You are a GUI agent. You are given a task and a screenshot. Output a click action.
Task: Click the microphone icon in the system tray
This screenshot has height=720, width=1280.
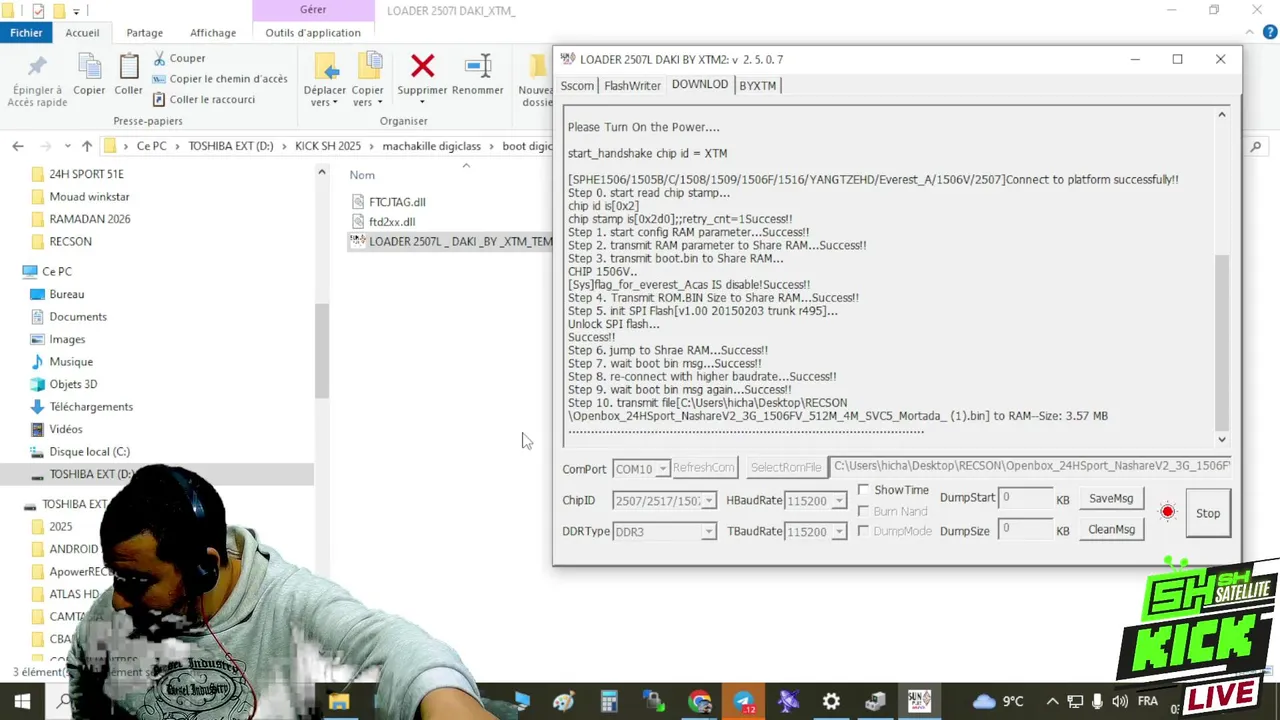pyautogui.click(x=1097, y=702)
